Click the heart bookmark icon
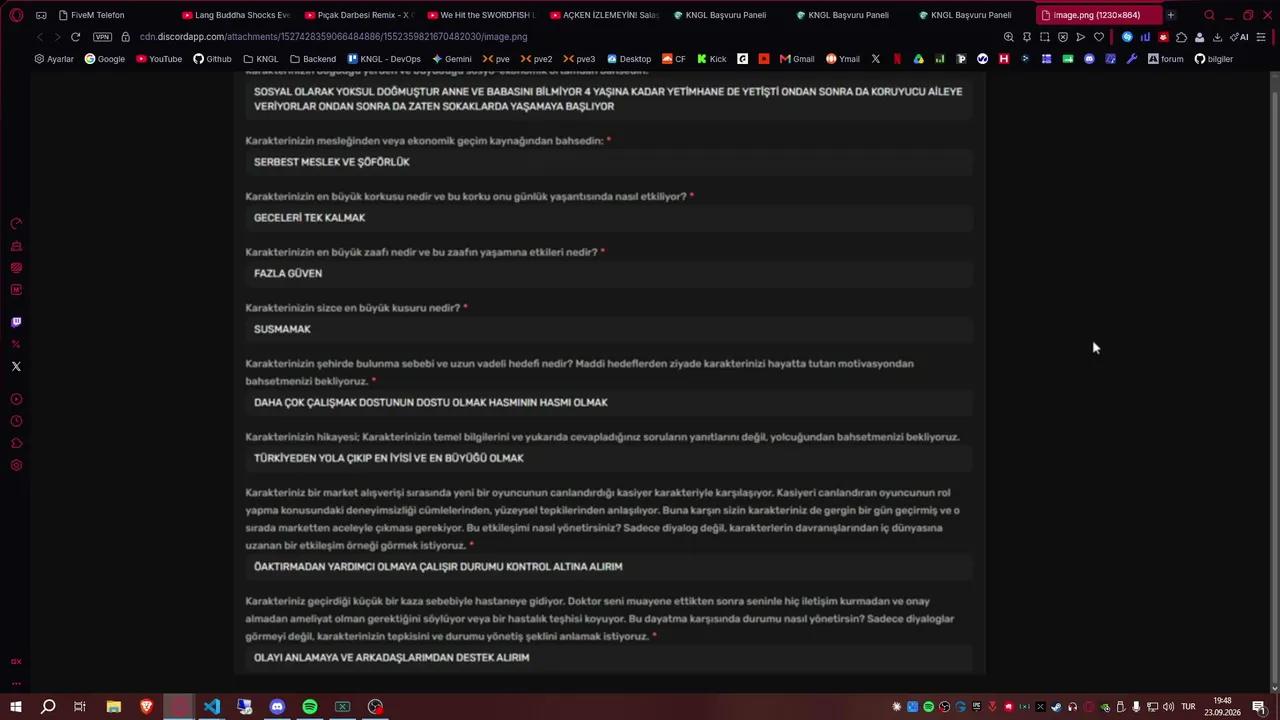The width and height of the screenshot is (1280, 720). pos(1098,37)
